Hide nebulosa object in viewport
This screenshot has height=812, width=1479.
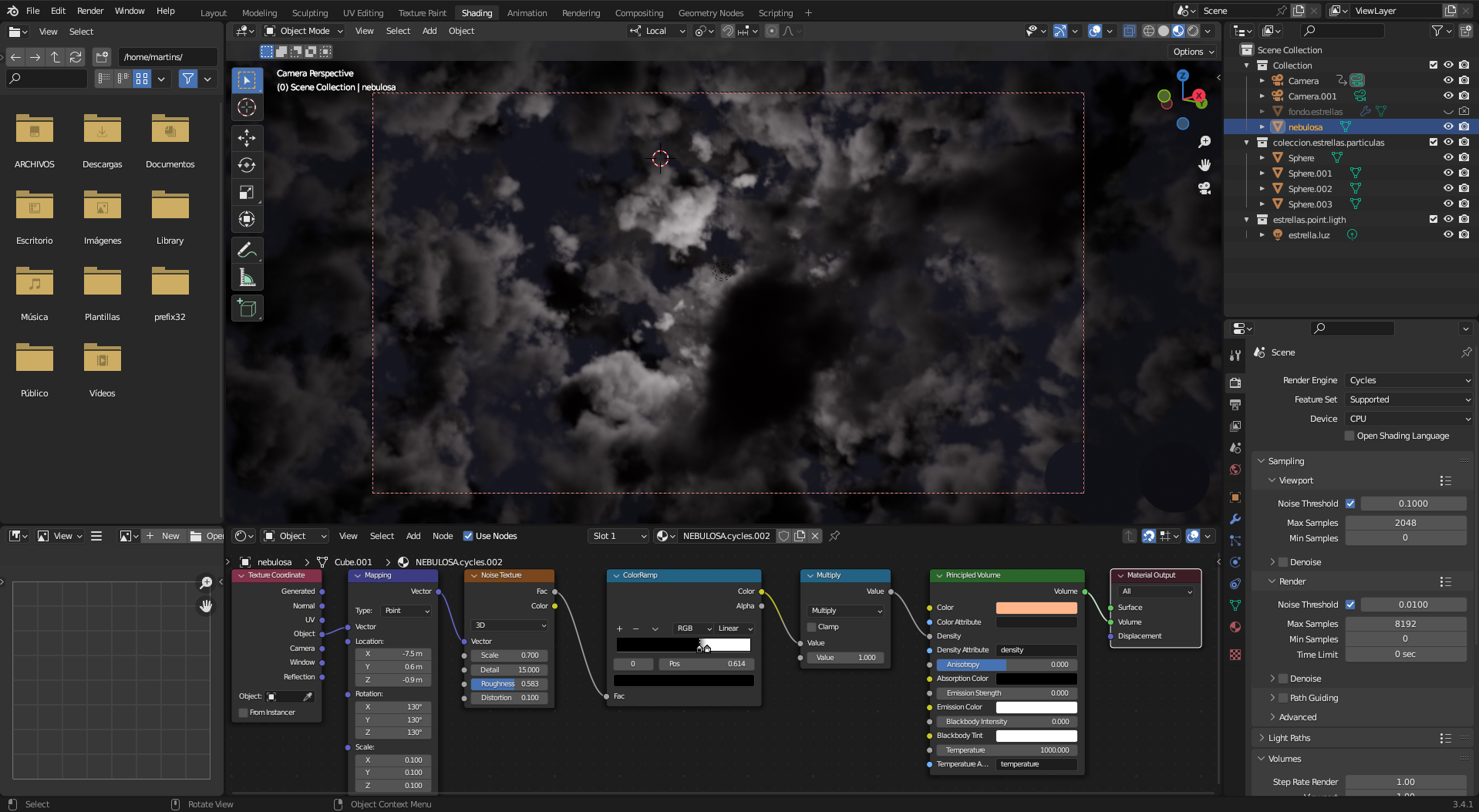point(1448,126)
